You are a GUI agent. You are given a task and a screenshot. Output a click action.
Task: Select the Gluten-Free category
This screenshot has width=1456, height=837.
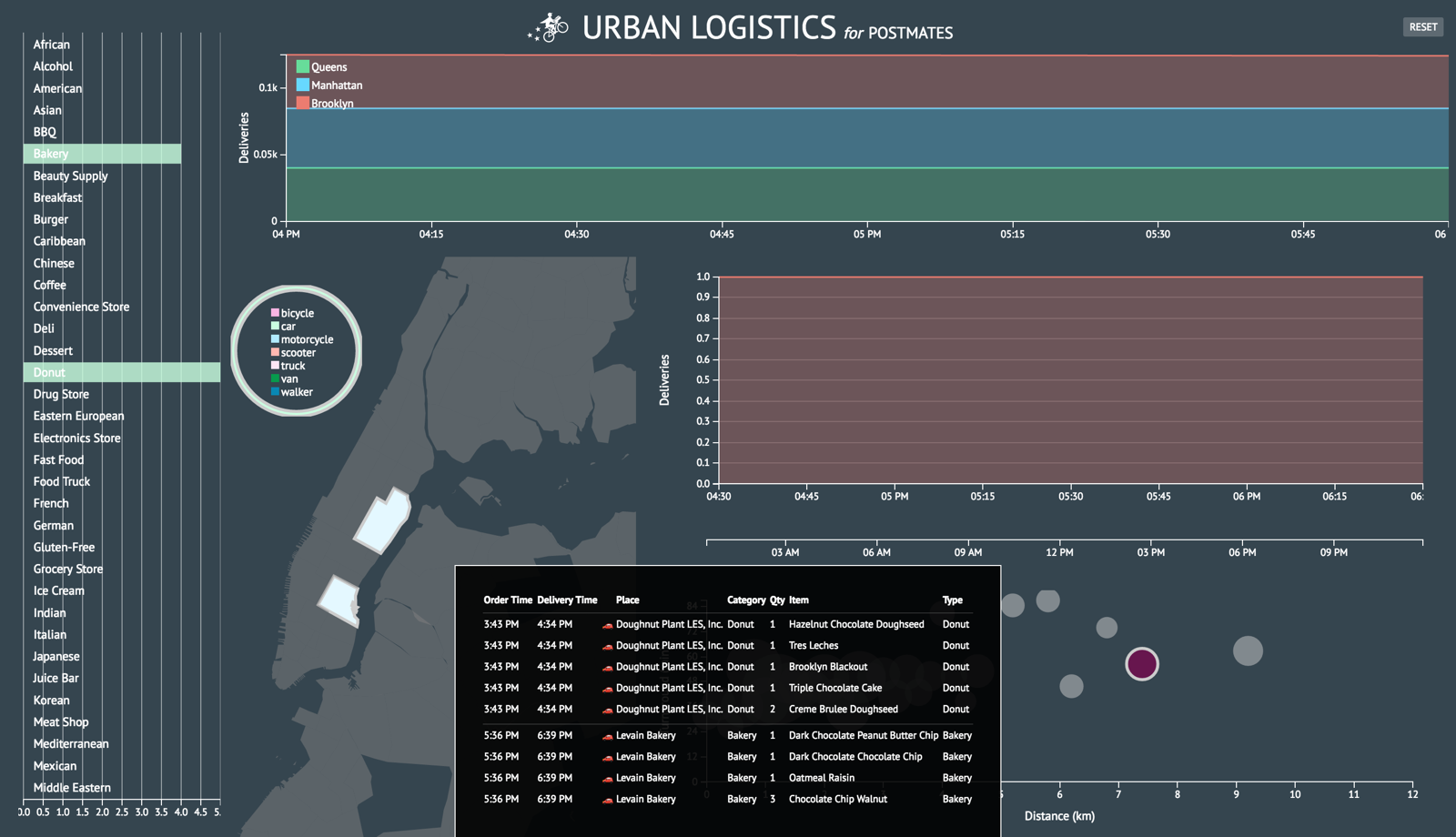point(64,547)
